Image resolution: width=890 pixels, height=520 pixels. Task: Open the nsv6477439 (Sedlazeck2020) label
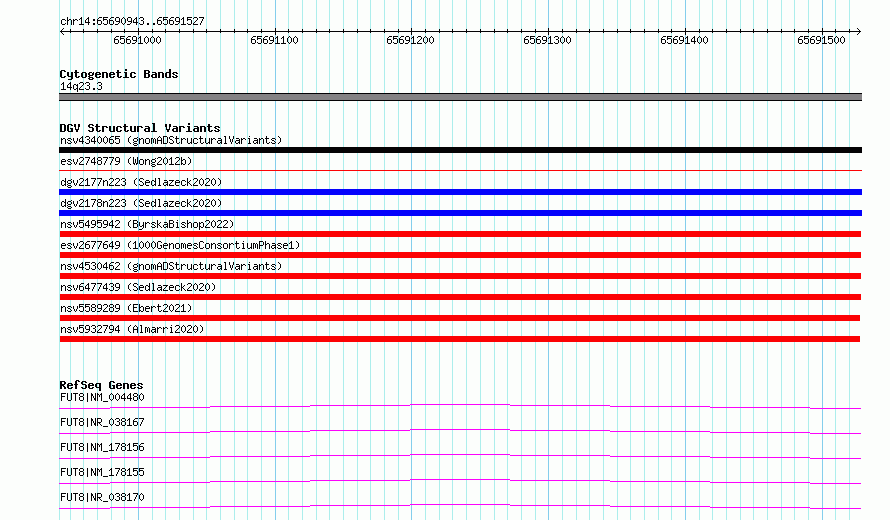138,287
